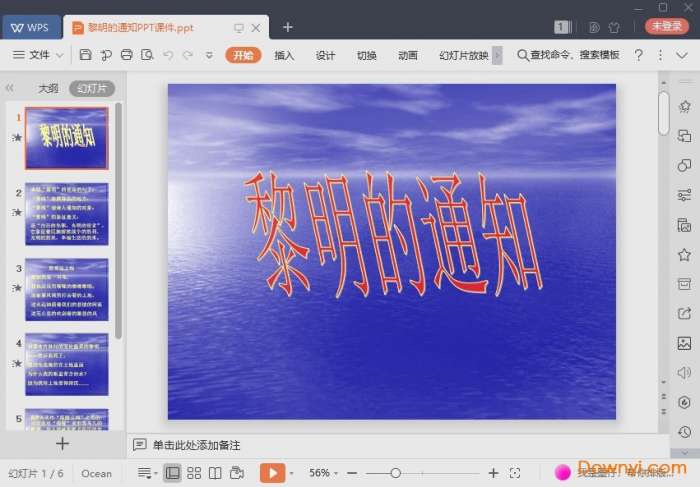Open the star icon in the right sidebar

pos(684,254)
